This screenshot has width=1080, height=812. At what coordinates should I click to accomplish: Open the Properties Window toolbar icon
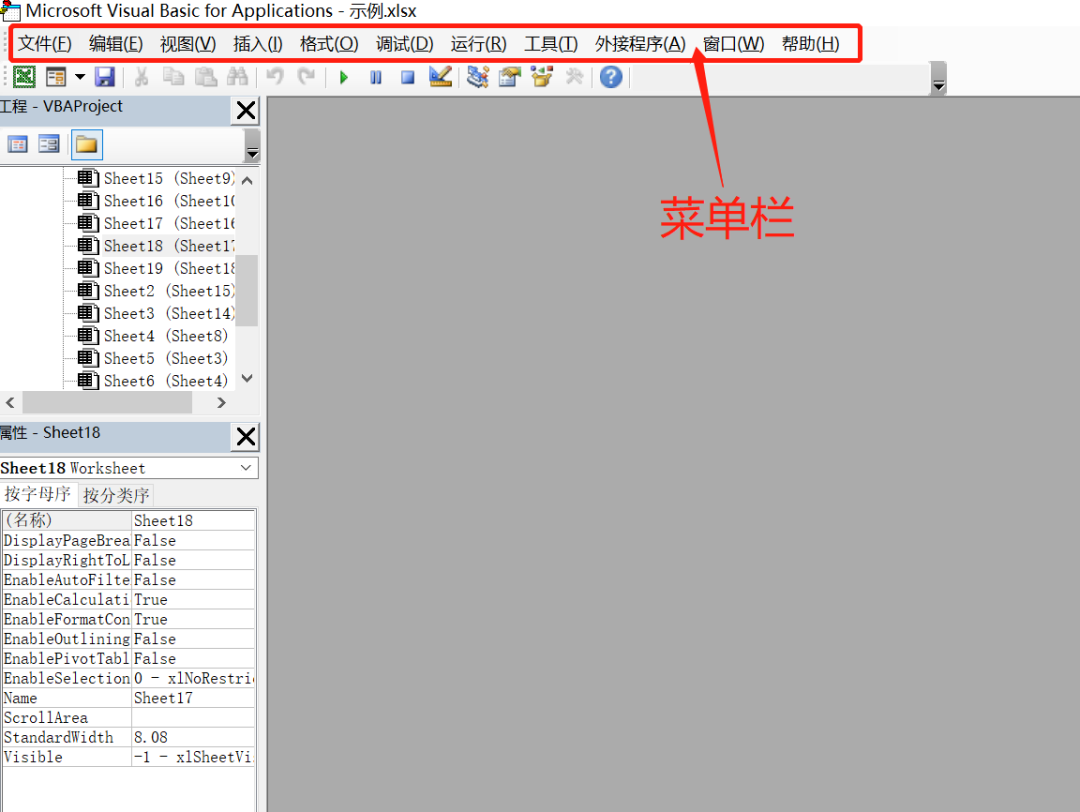click(510, 76)
